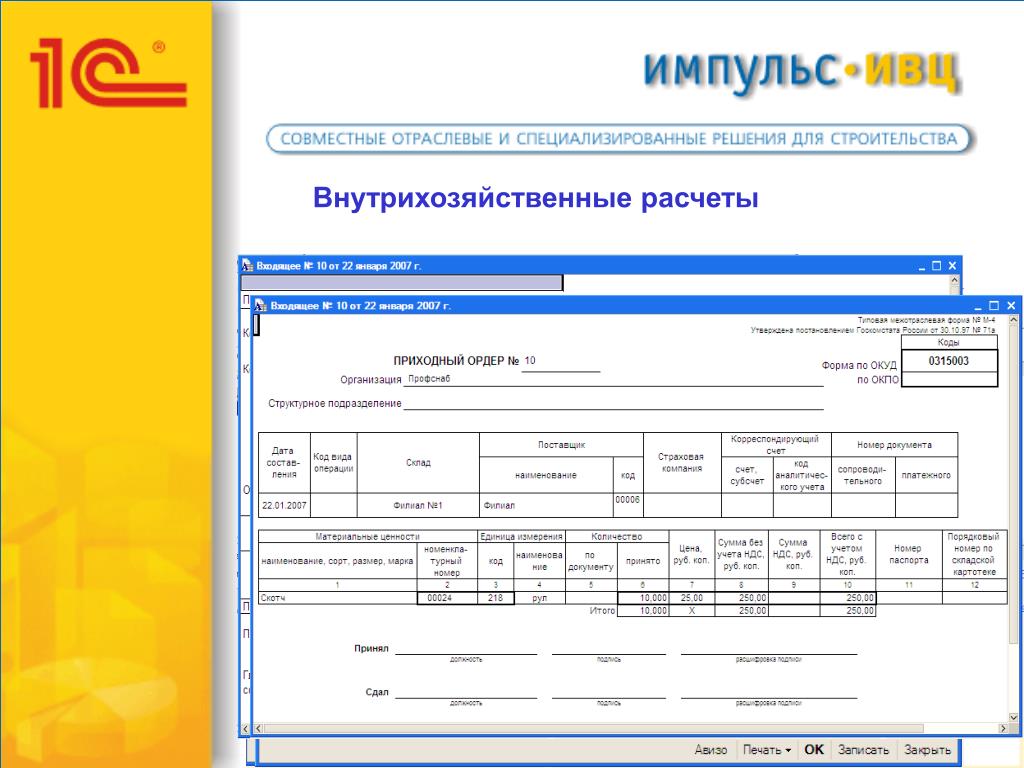Click the Итого label
The height and width of the screenshot is (768, 1024).
click(x=602, y=611)
